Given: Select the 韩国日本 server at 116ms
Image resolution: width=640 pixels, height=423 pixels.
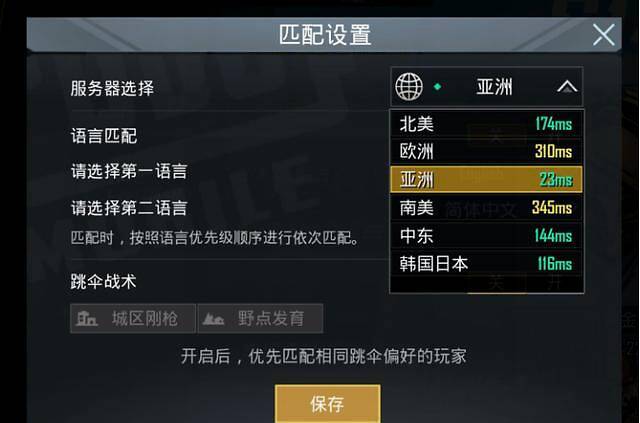Looking at the screenshot, I should (x=487, y=264).
